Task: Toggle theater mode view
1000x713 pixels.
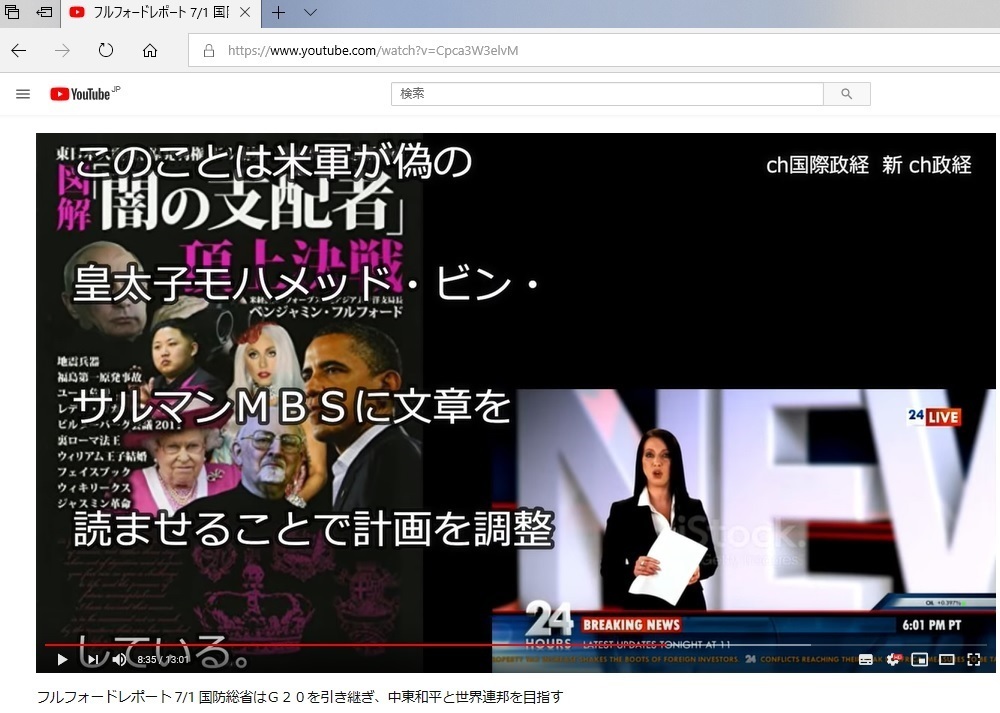Action: pos(946,659)
